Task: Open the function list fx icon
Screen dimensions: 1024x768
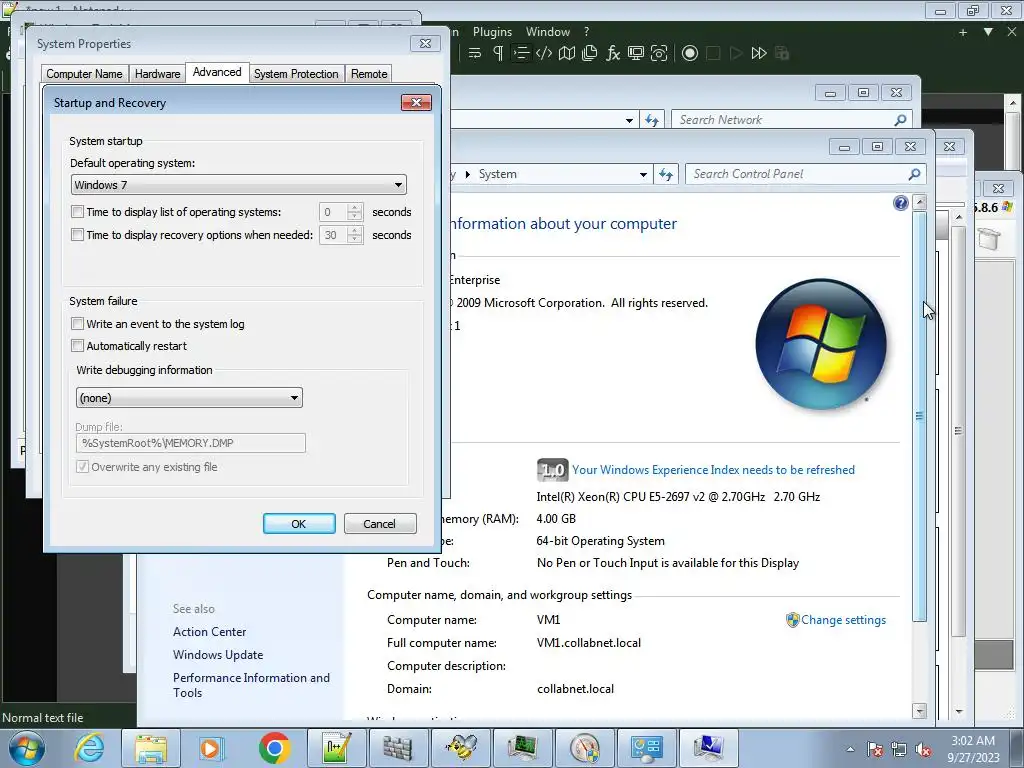Action: 613,54
